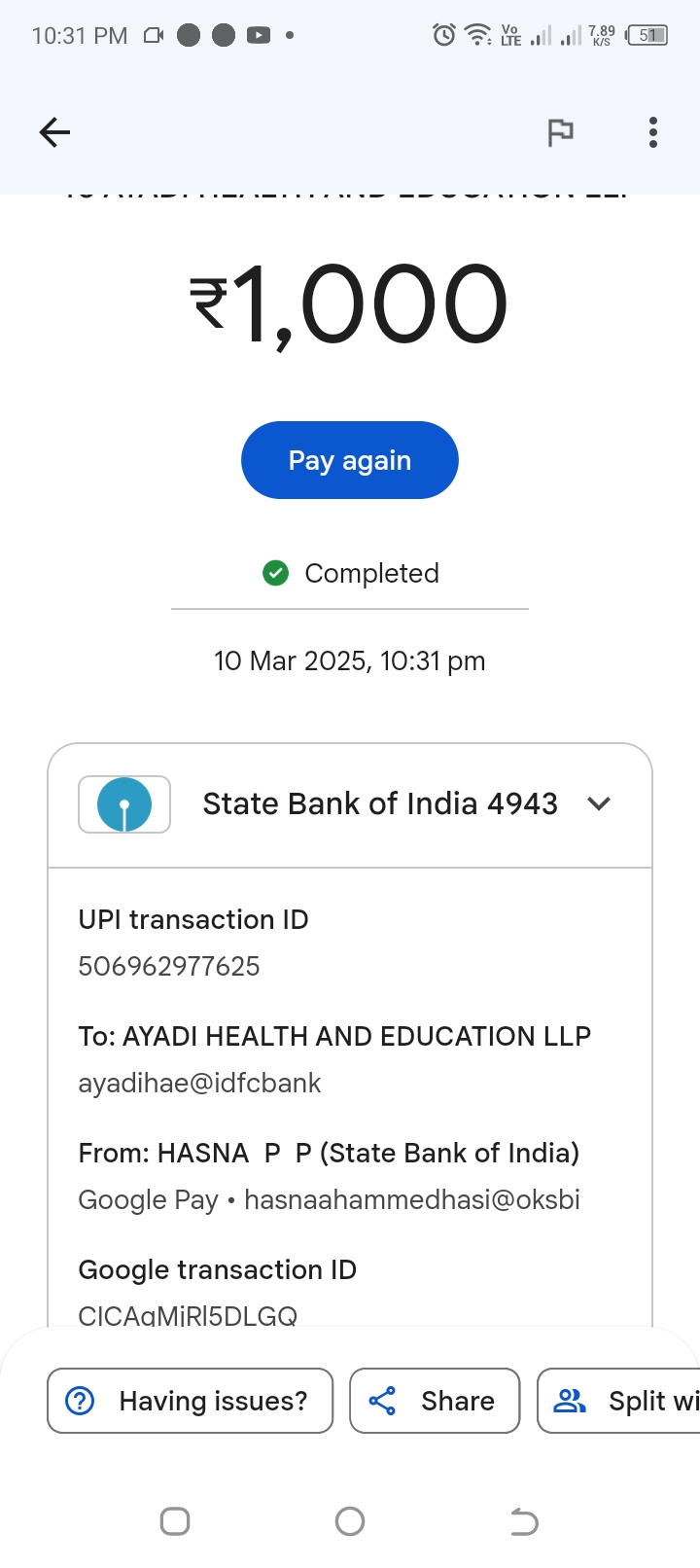The image size is (700, 1568).
Task: Tap the ayadihae@idfcbank UPI address
Action: [199, 1083]
